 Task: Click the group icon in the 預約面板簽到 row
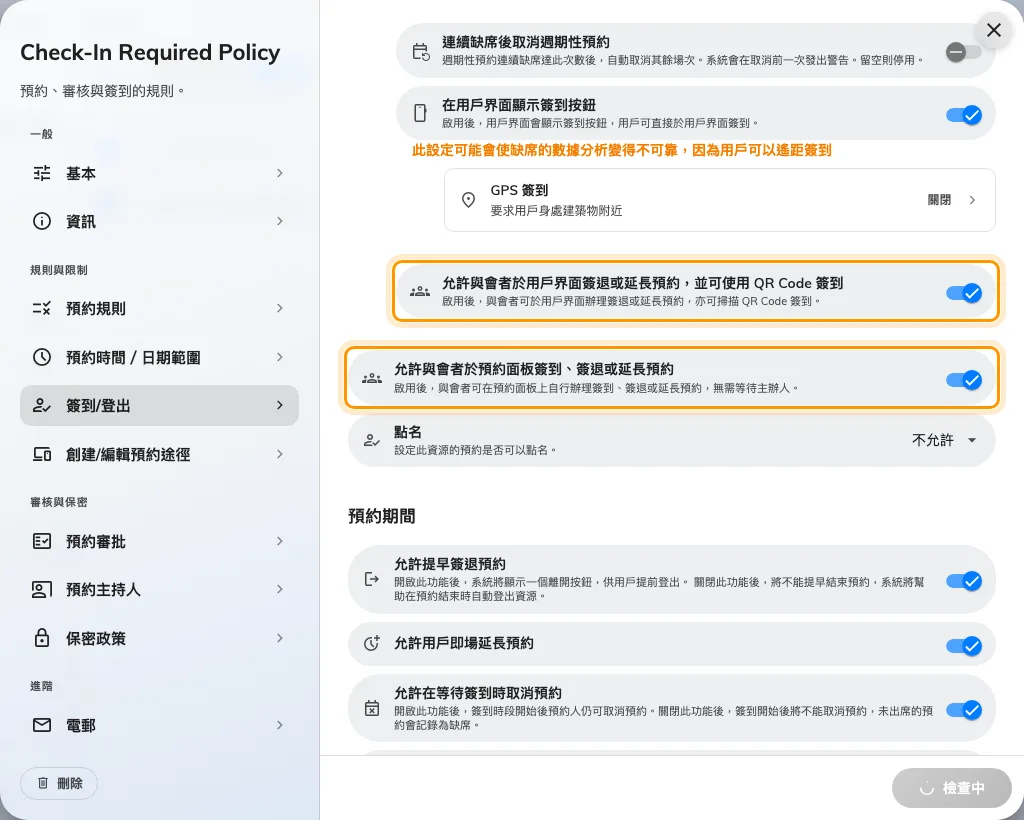[372, 378]
